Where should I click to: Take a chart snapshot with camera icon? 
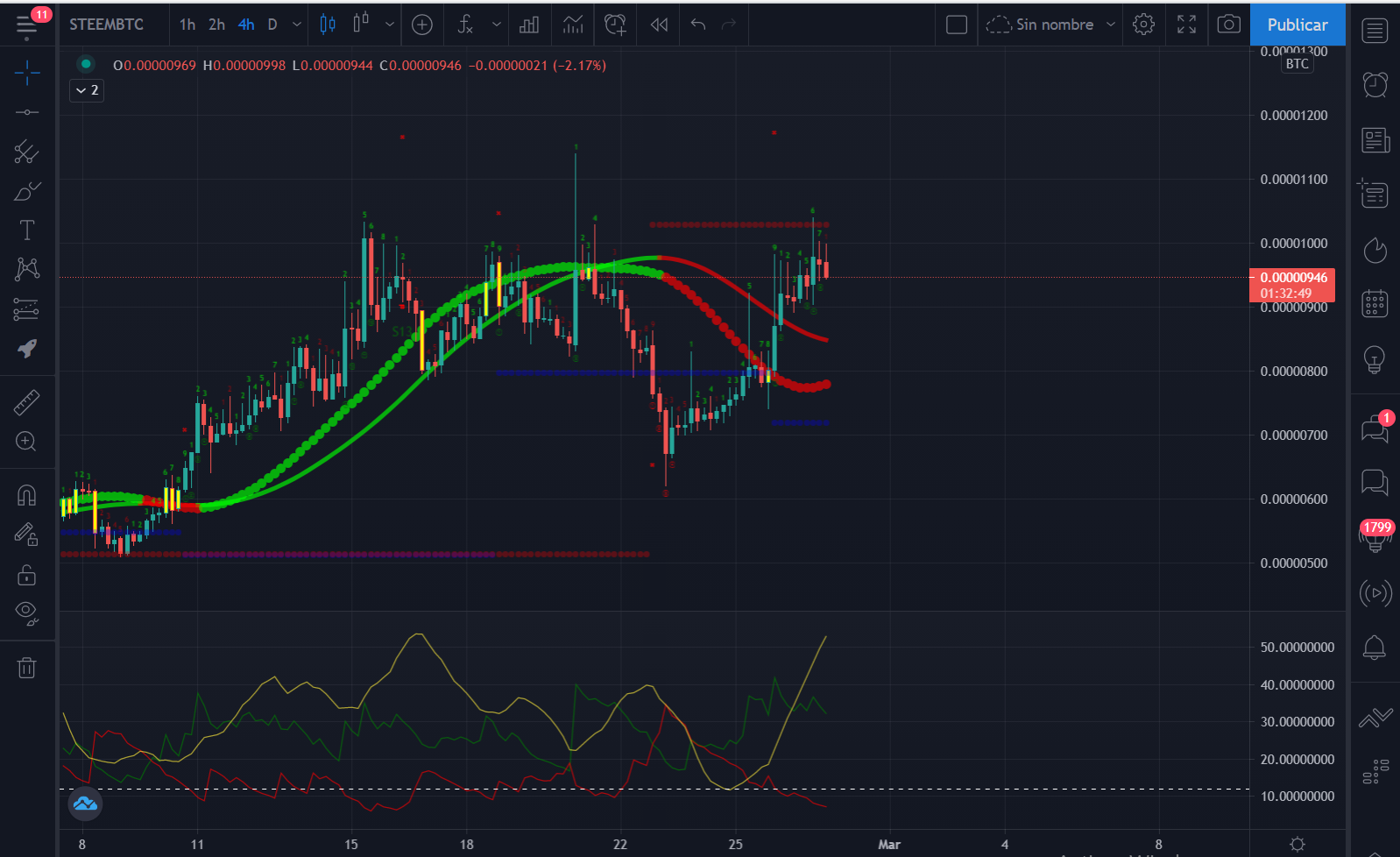coord(1229,25)
